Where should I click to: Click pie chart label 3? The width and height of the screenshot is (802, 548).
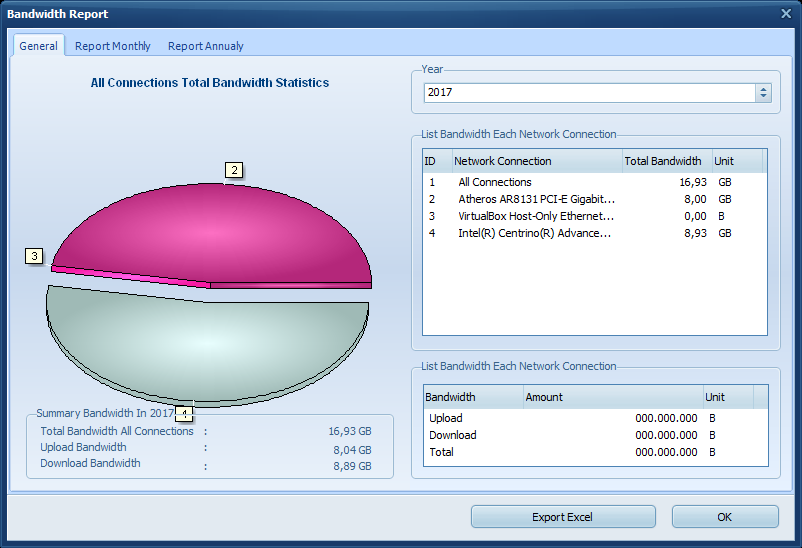[34, 256]
